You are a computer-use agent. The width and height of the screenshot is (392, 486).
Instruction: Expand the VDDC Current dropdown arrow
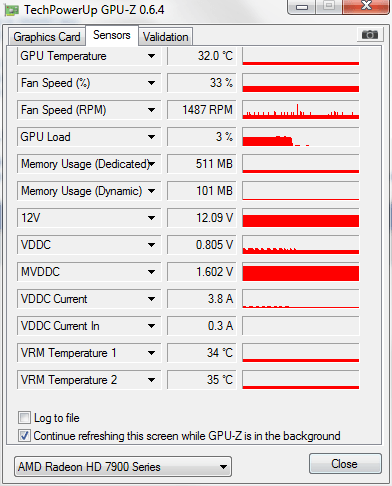click(151, 299)
